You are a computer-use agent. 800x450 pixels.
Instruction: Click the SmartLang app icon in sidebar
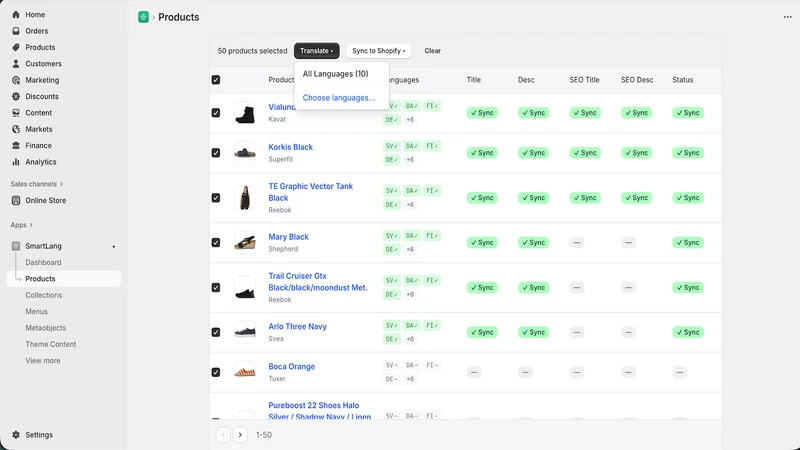point(16,246)
